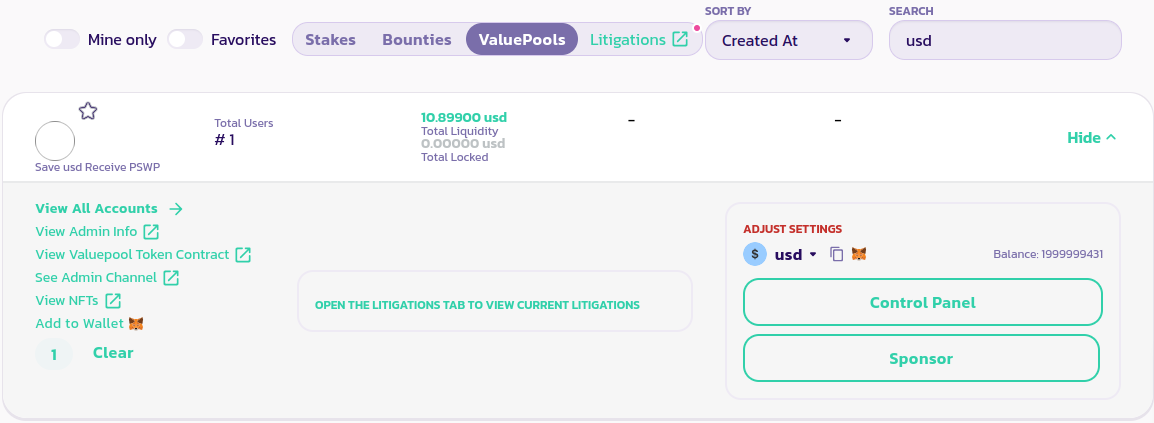Image resolution: width=1154 pixels, height=423 pixels.
Task: Click external link icon beside View Admin Info
Action: pyautogui.click(x=151, y=232)
